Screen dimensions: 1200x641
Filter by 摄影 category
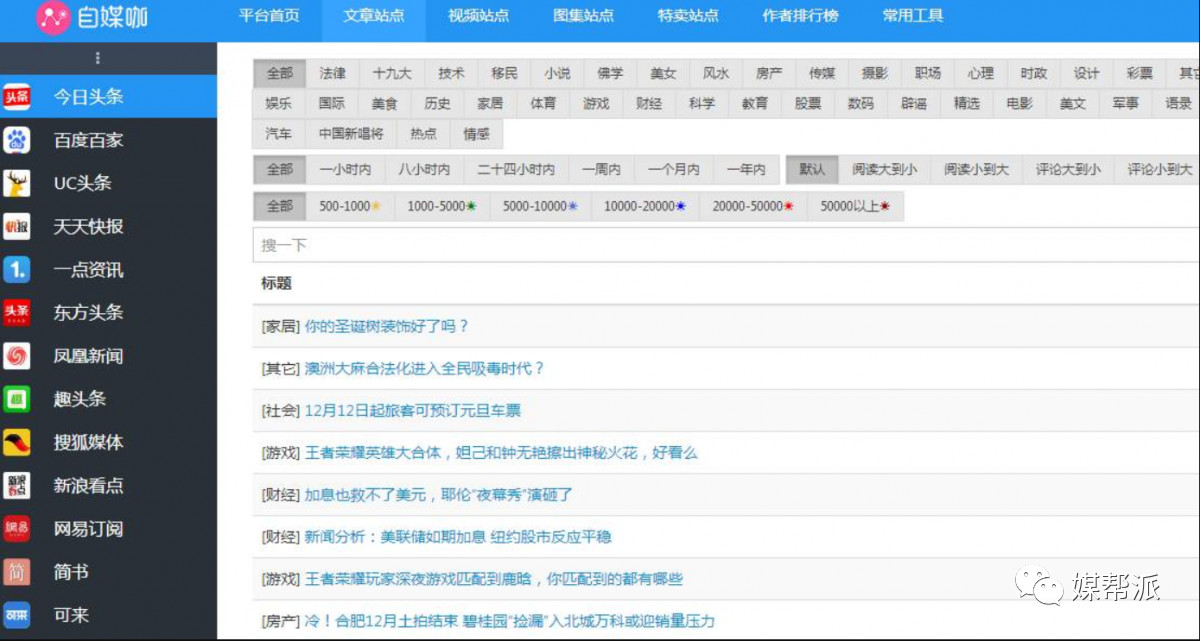pyautogui.click(x=875, y=74)
